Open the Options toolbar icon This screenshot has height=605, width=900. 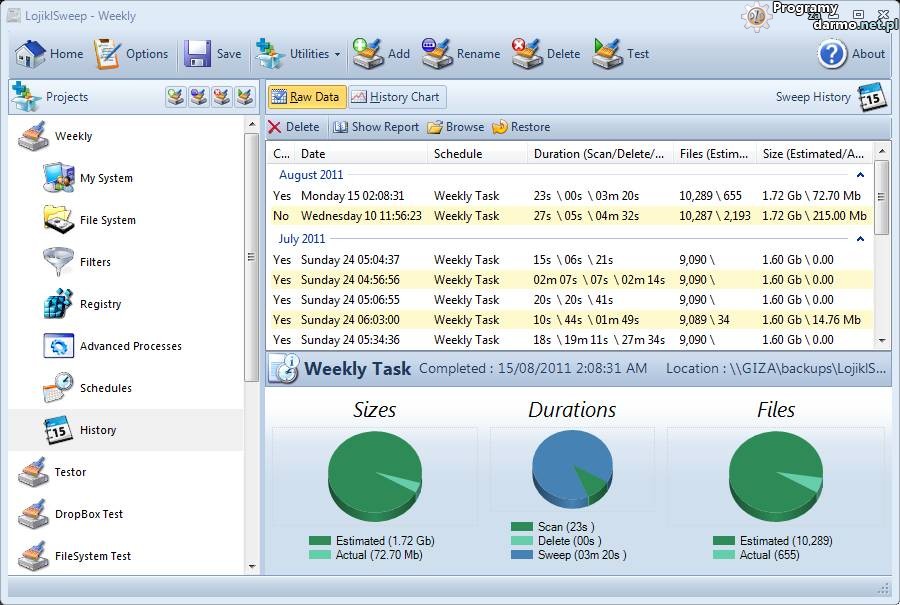tap(108, 54)
